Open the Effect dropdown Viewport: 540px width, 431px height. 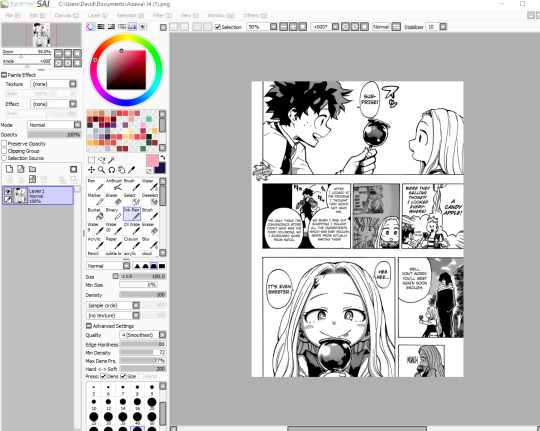coord(73,104)
